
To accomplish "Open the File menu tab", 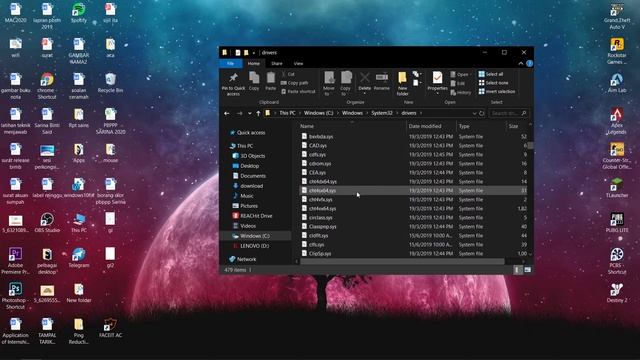I will 231,64.
